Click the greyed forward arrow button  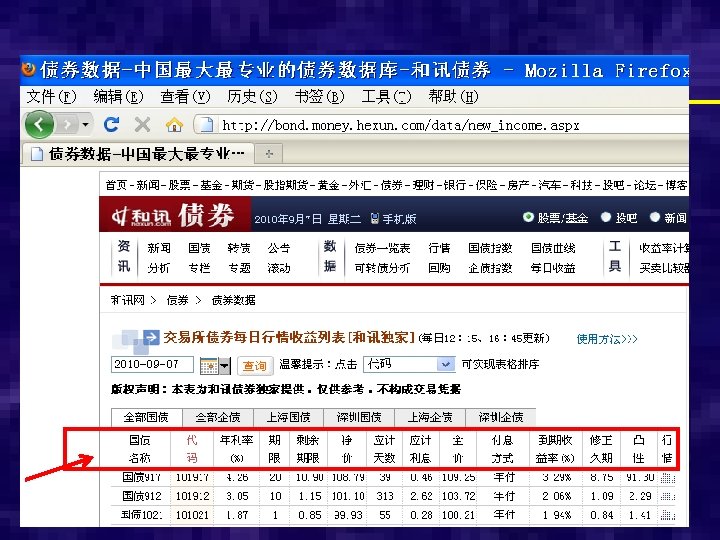[x=68, y=124]
